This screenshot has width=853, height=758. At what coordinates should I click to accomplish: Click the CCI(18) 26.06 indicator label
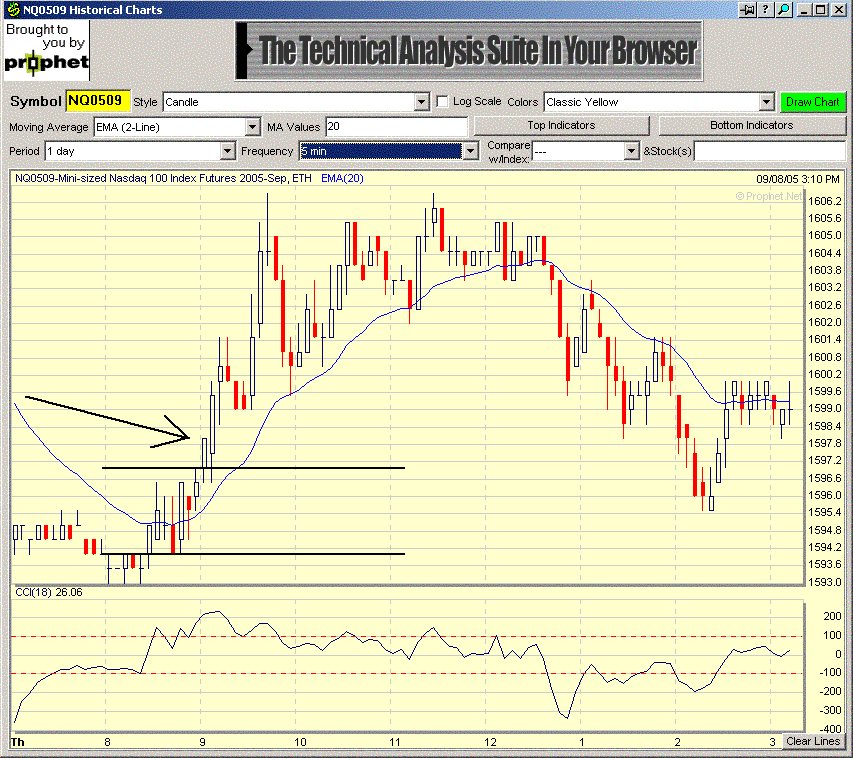(49, 592)
